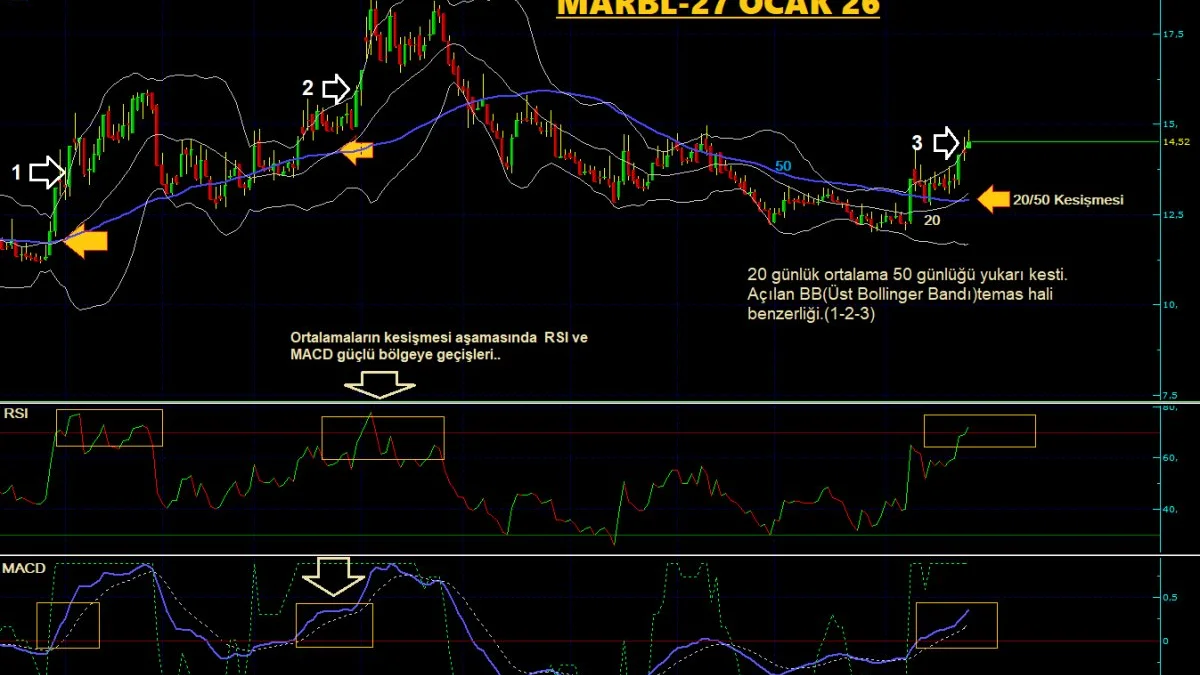Viewport: 1200px width, 675px height.
Task: Click the 14,52 current price label
Action: [x=1176, y=142]
